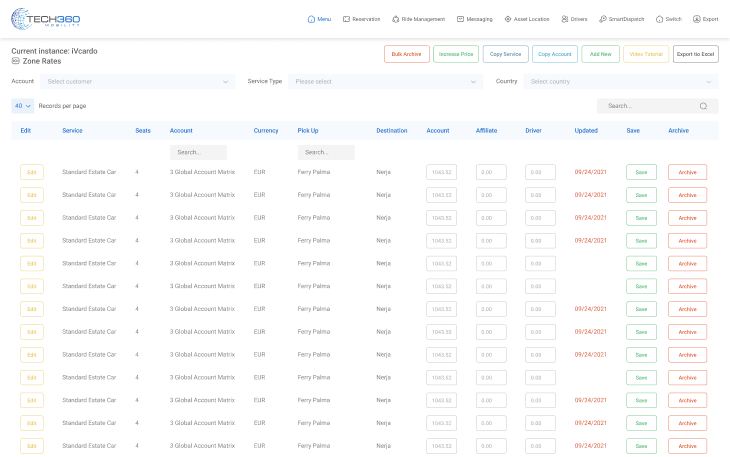Screen dimensions: 730x457
Task: Click the 1043.52 account rate field in first row
Action: pyautogui.click(x=441, y=172)
